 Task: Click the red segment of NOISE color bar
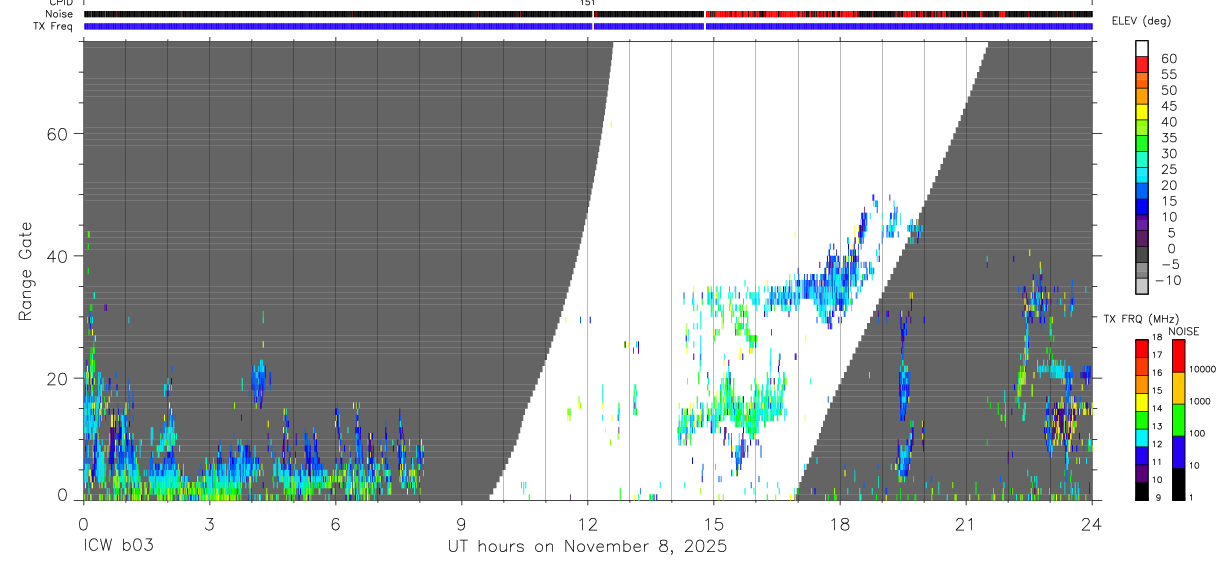pyautogui.click(x=1178, y=355)
